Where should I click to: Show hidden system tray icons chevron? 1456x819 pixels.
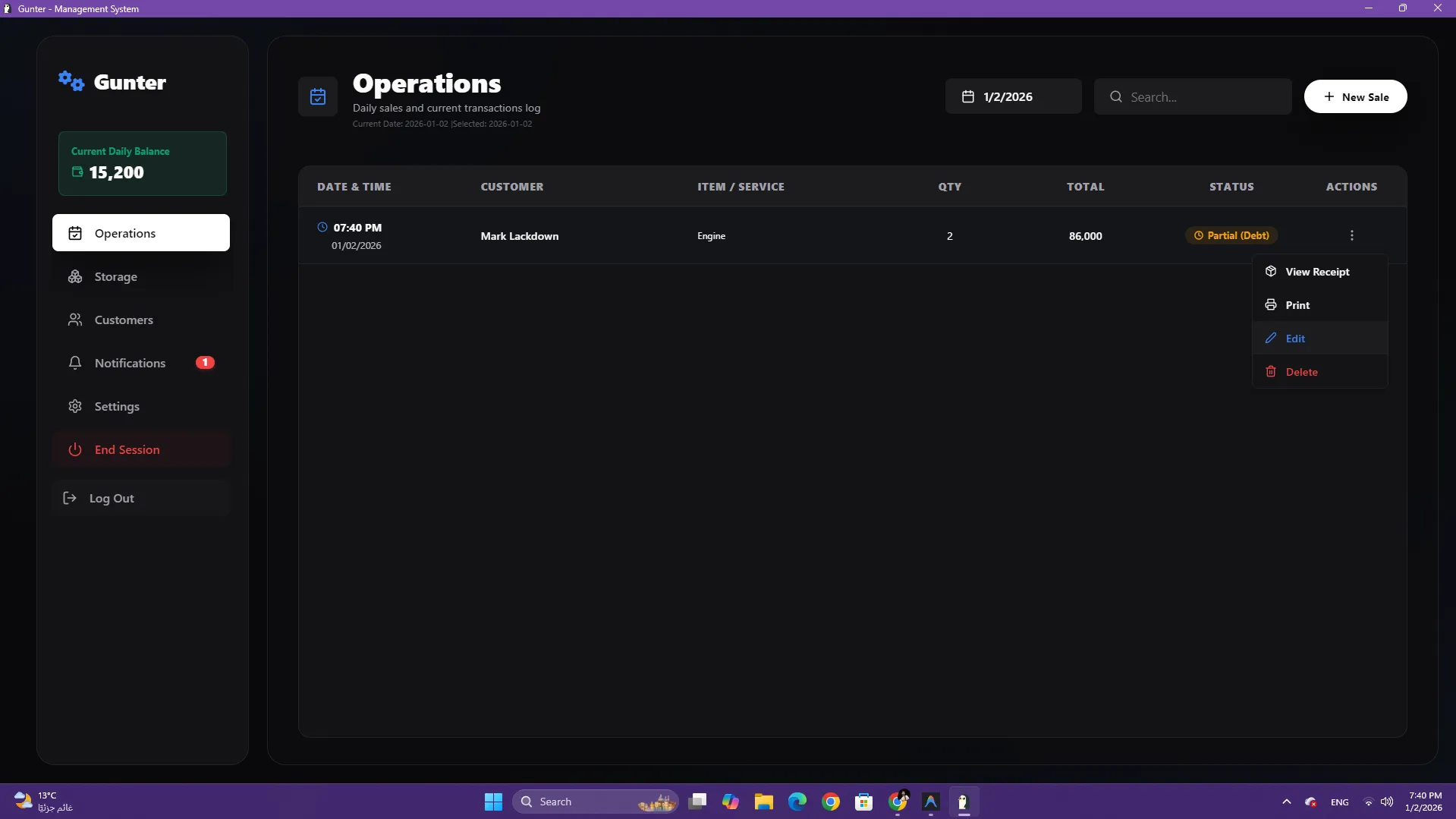[x=1286, y=802]
